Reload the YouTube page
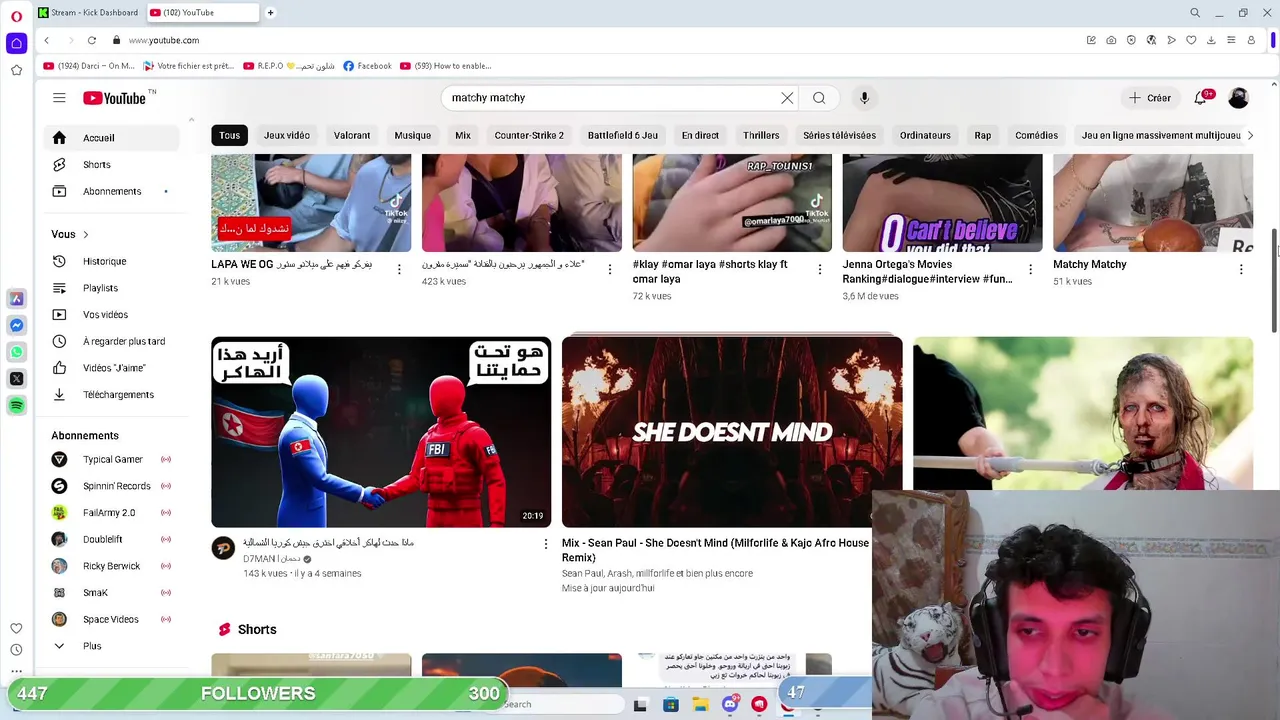Screen dimensions: 1280x720 [91, 40]
